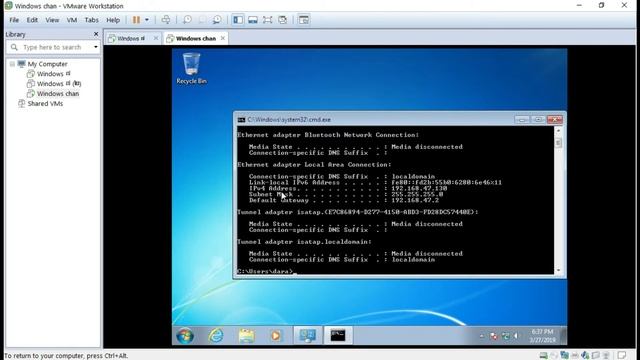Image resolution: width=640 pixels, height=360 pixels.
Task: Click the guest clock showing 6:37 PM
Action: (542, 336)
